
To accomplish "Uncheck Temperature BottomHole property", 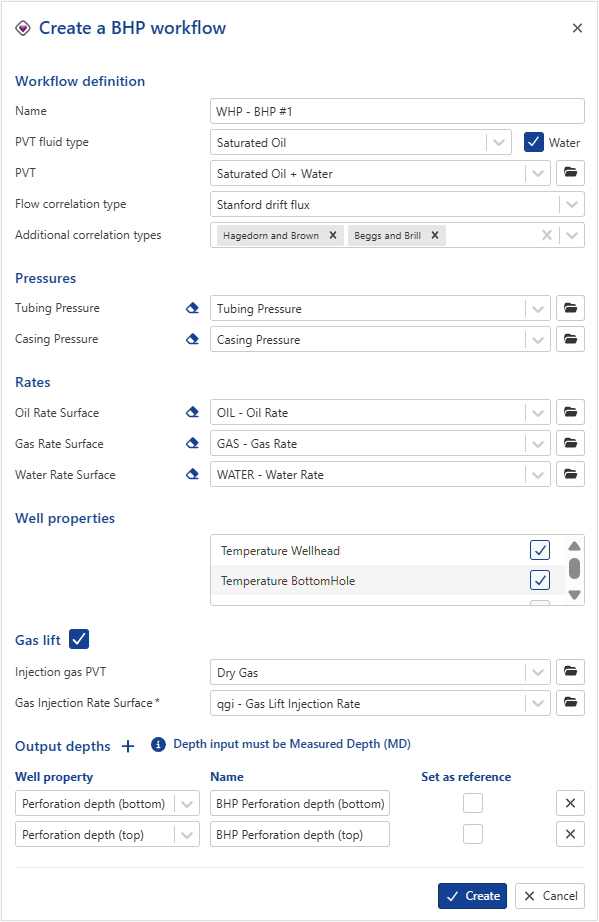I will point(540,580).
